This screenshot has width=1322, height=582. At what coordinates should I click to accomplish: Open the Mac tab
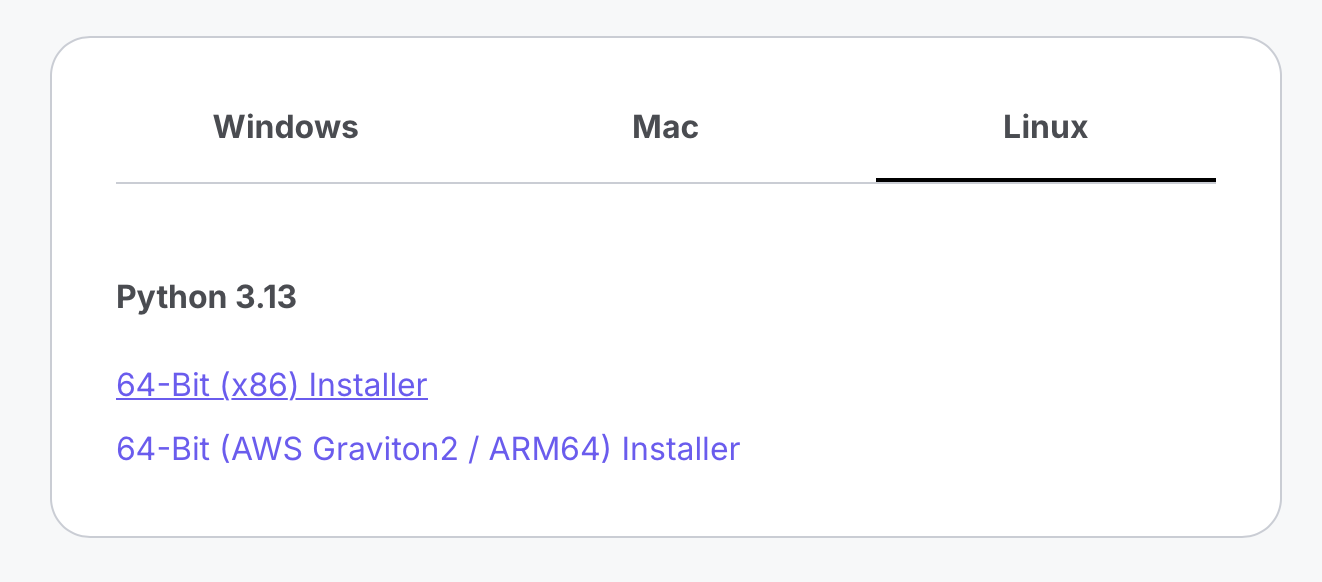[665, 128]
